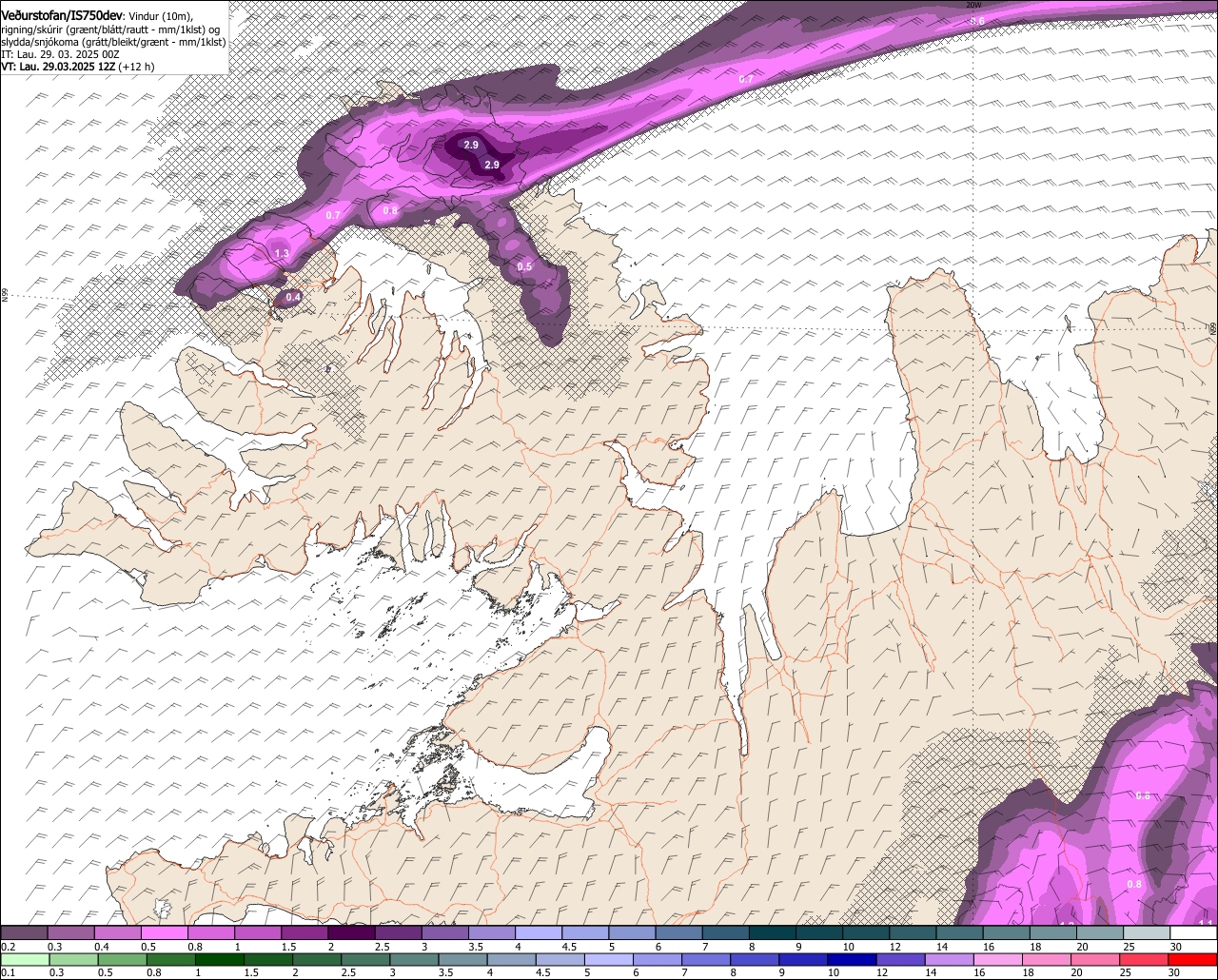This screenshot has width=1218, height=980.
Task: Select the '0.5' value on the purple map tongue
Action: point(524,267)
